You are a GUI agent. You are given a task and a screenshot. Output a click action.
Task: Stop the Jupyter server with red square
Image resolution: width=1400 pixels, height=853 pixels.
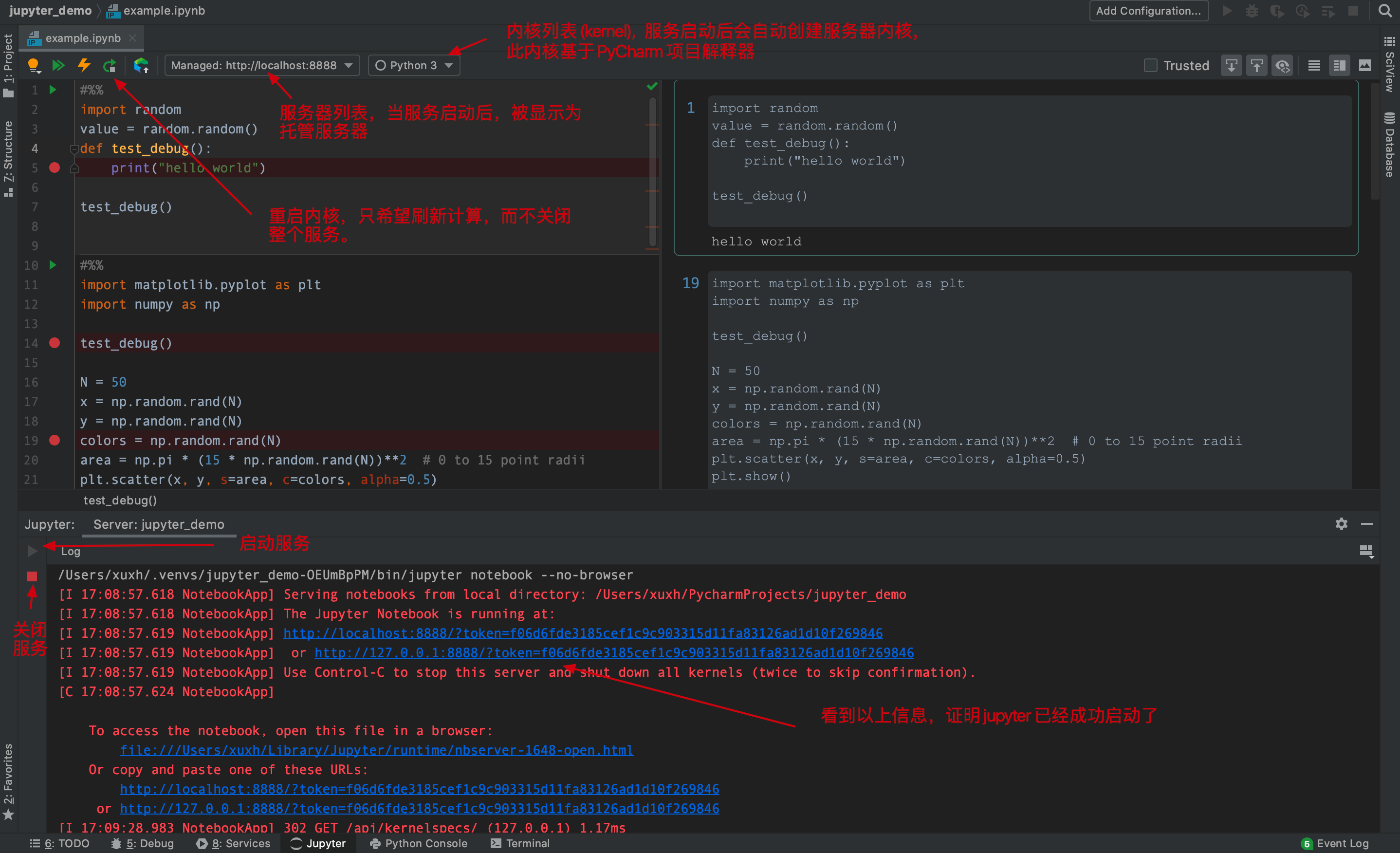point(33,576)
